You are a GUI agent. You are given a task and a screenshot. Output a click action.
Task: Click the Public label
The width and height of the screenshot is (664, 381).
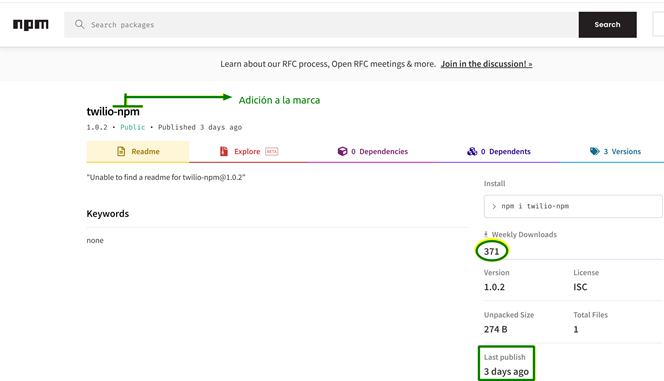pos(133,127)
